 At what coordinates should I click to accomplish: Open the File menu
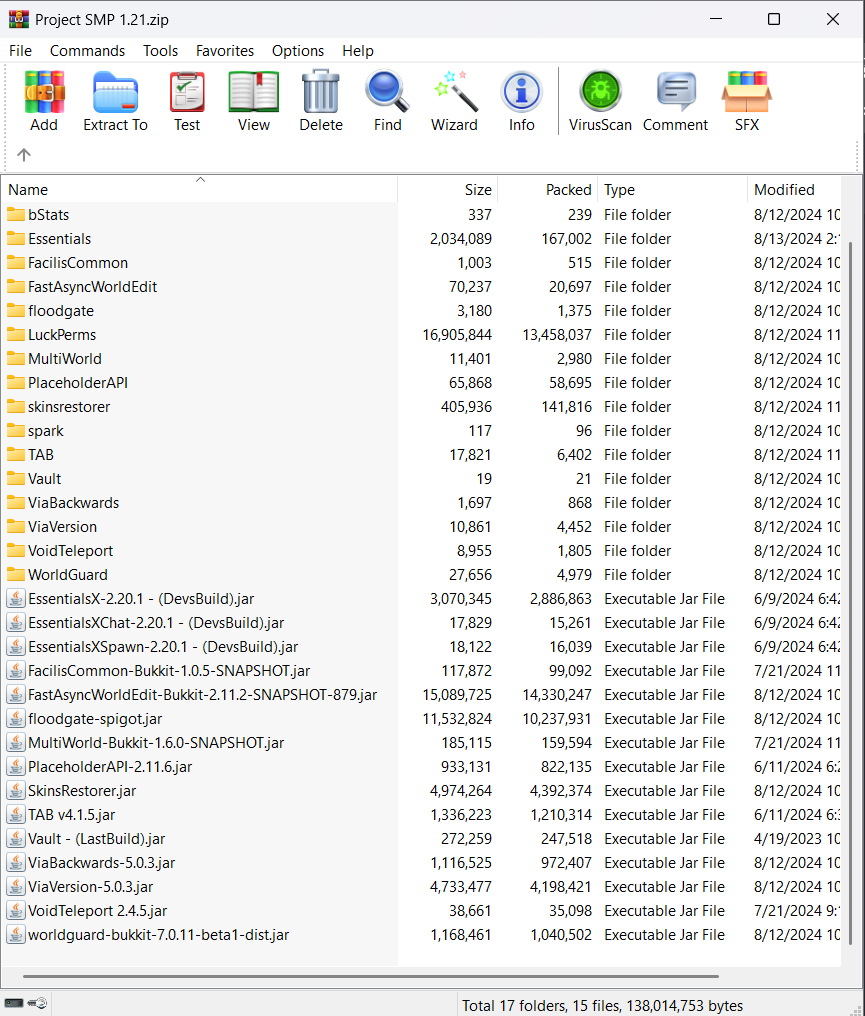[20, 51]
